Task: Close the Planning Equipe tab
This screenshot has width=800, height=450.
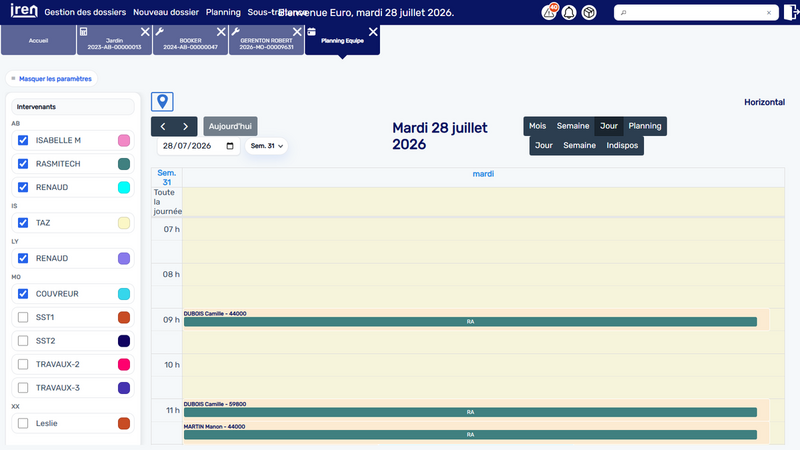Action: click(373, 32)
